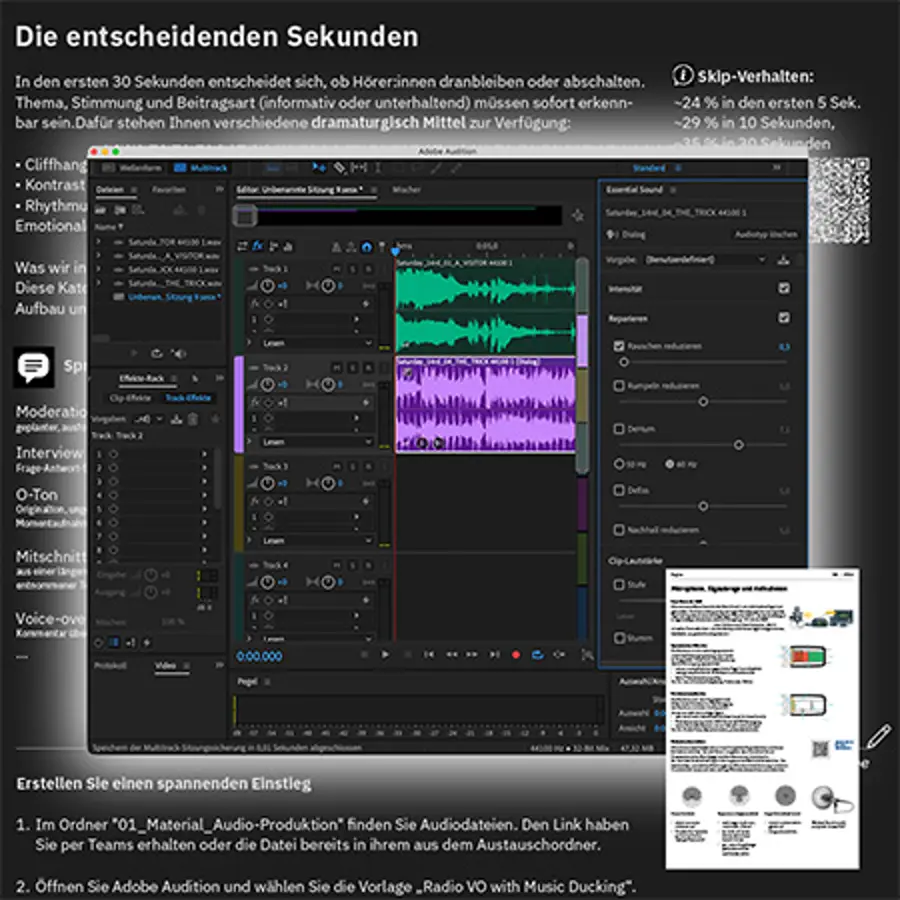This screenshot has width=900, height=900.
Task: Select the 50 Hz radio button
Action: pos(619,464)
